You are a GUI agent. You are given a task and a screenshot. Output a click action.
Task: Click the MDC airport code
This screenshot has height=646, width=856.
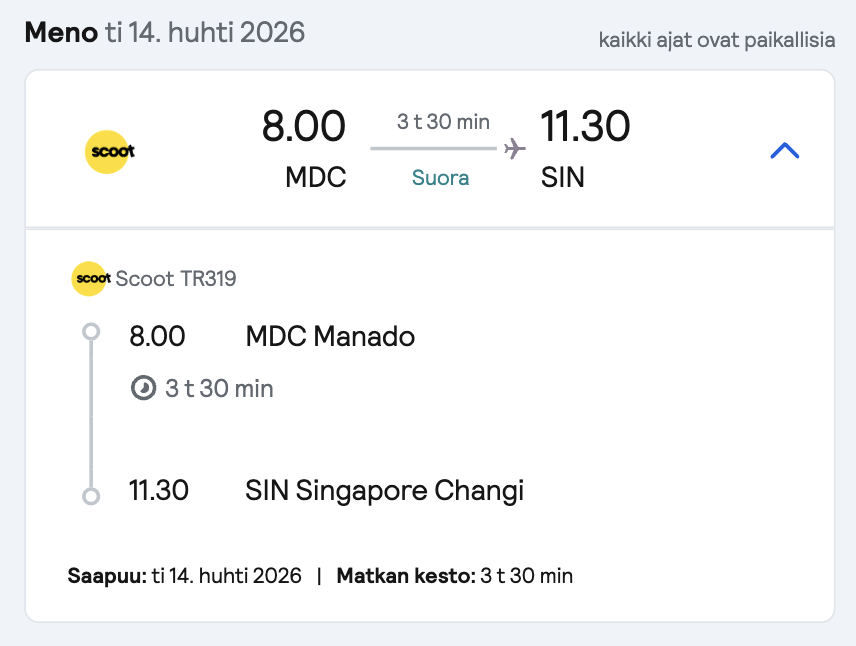pos(316,177)
